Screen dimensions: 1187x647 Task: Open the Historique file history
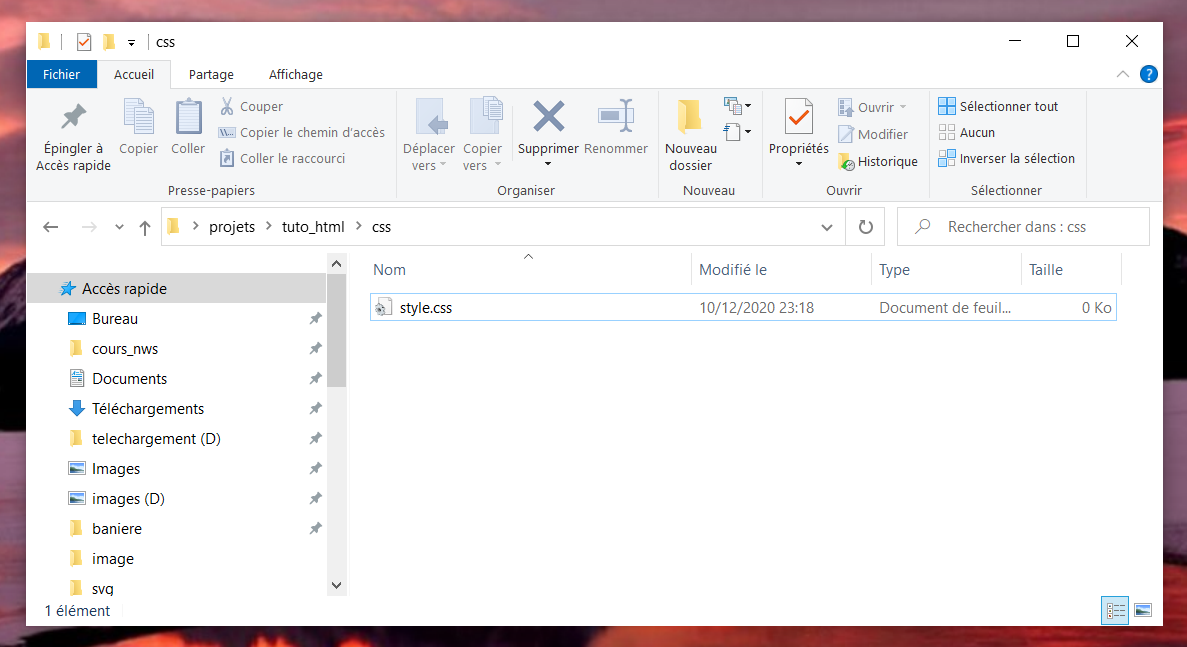(877, 161)
